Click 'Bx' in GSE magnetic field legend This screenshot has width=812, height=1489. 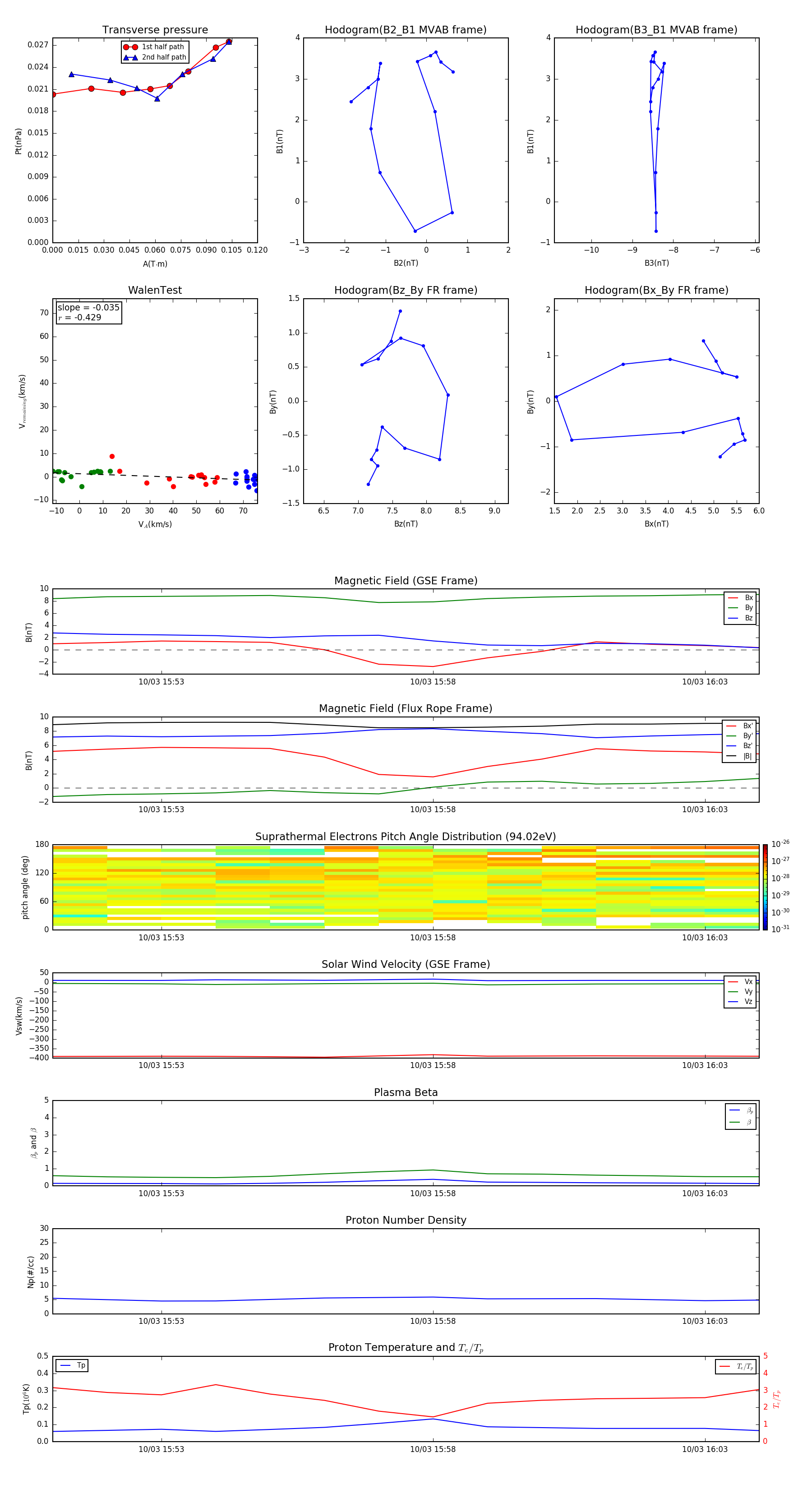click(748, 598)
